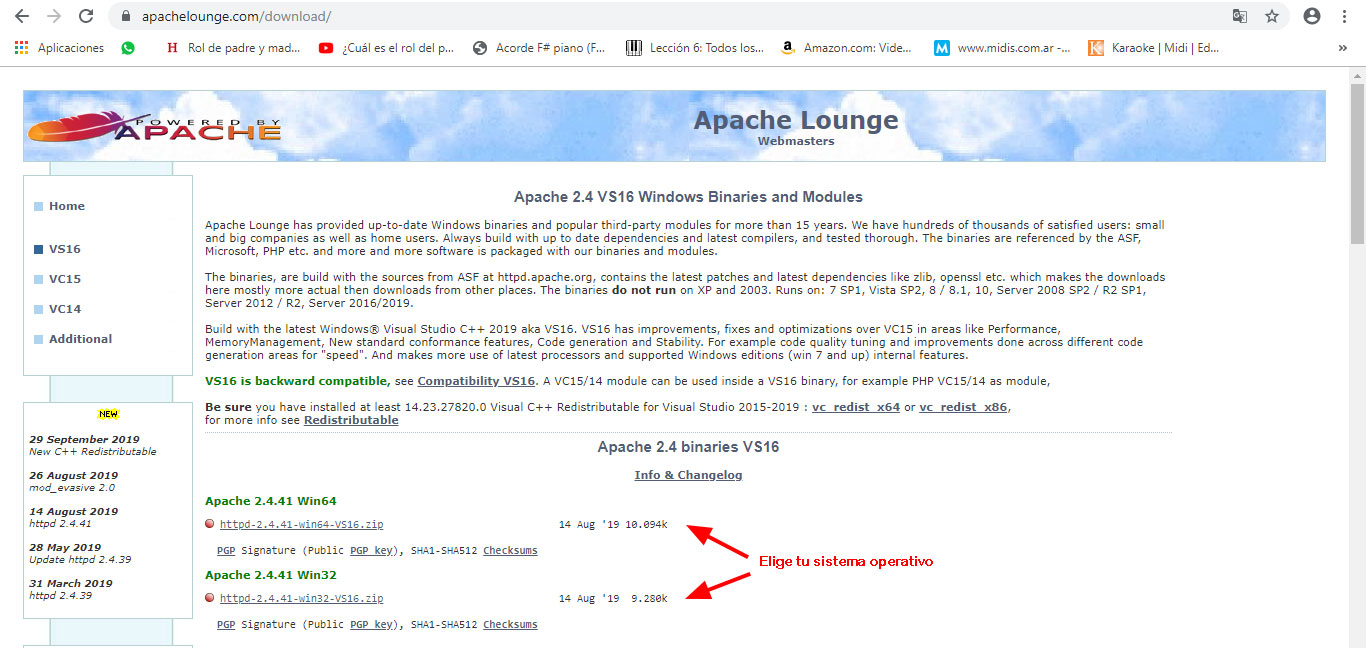The height and width of the screenshot is (648, 1366).
Task: Reload the page with refresh icon
Action: pos(86,17)
